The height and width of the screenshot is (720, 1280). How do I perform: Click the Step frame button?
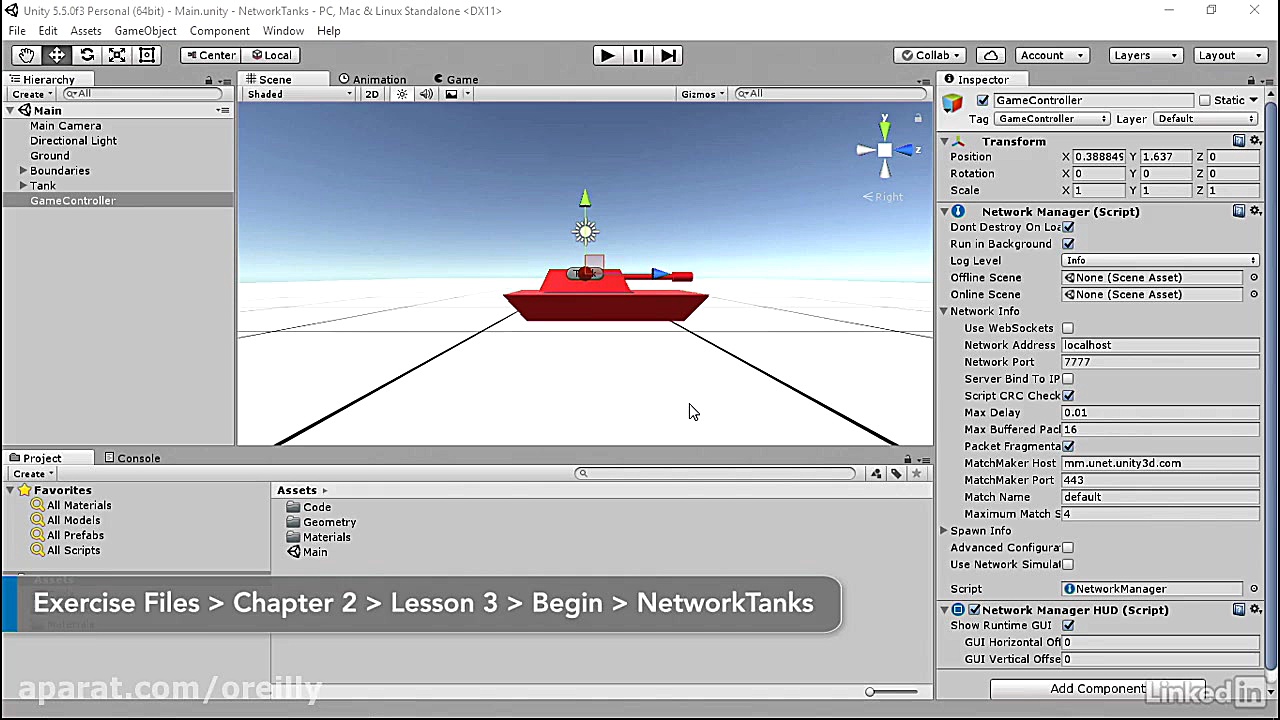coord(669,55)
